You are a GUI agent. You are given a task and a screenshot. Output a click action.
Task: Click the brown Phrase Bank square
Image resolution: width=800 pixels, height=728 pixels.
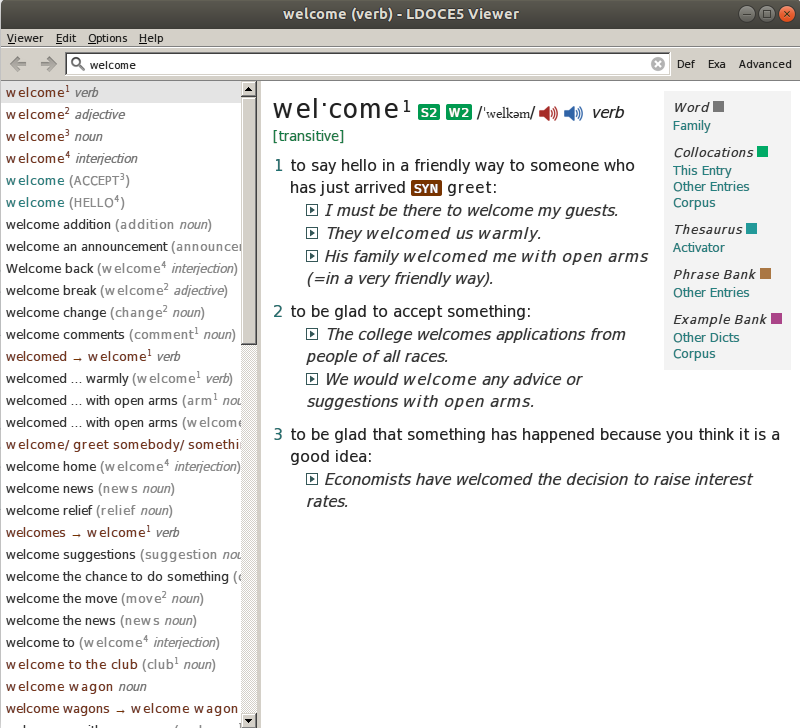pyautogui.click(x=765, y=273)
